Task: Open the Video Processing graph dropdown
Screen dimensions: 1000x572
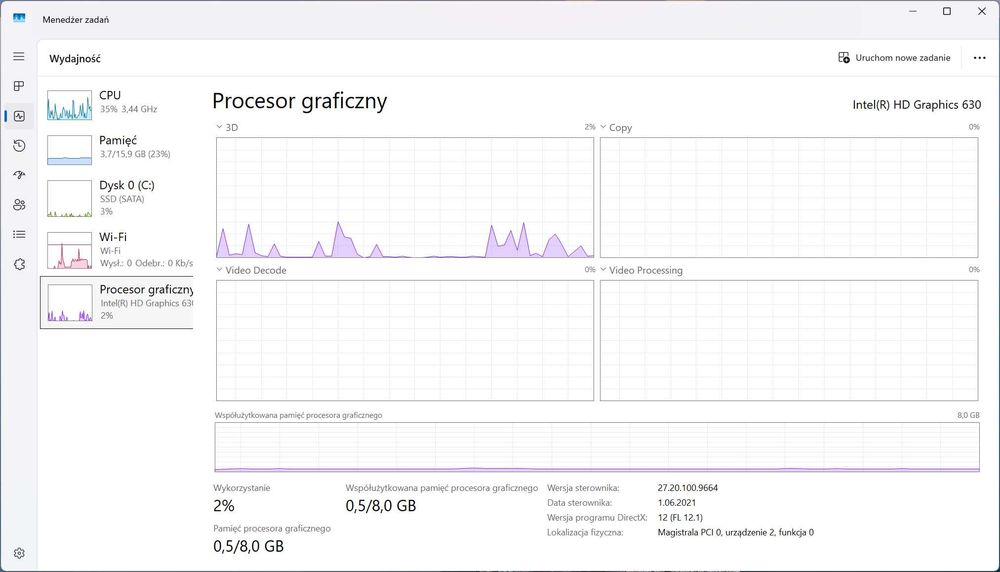Action: click(x=604, y=270)
